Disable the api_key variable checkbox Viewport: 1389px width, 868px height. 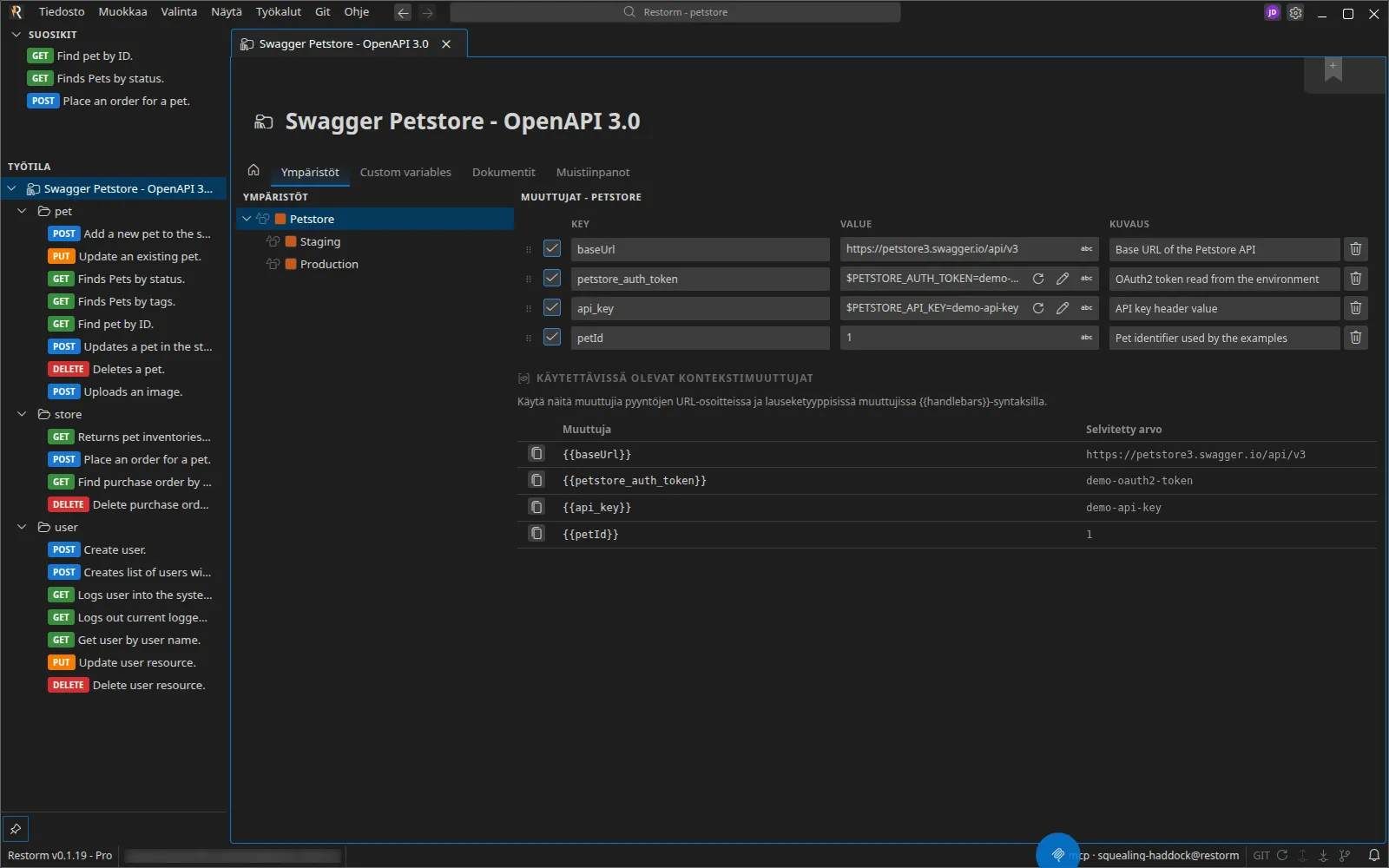(552, 307)
